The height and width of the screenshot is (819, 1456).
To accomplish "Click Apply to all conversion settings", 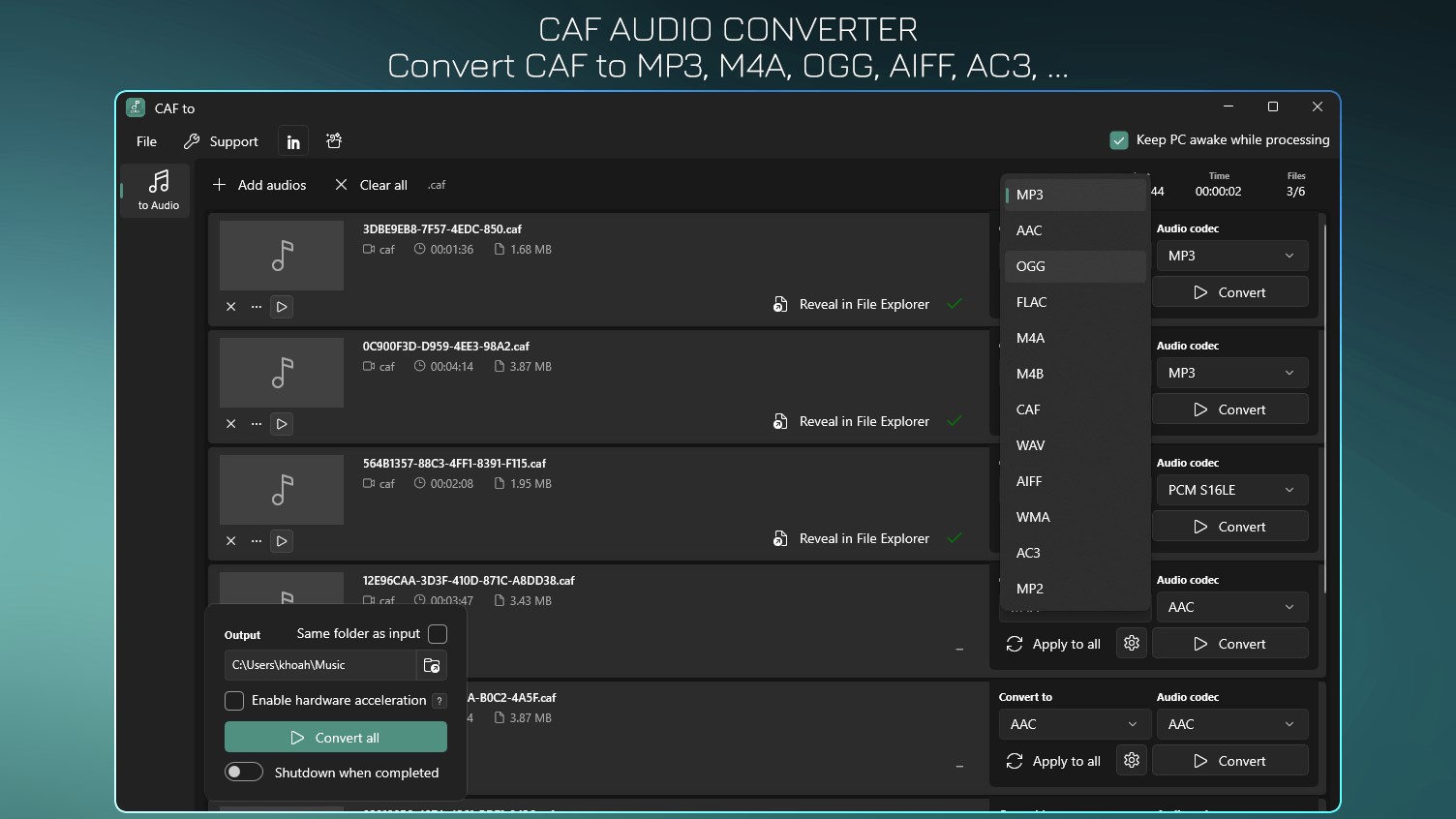I will coord(1053,643).
